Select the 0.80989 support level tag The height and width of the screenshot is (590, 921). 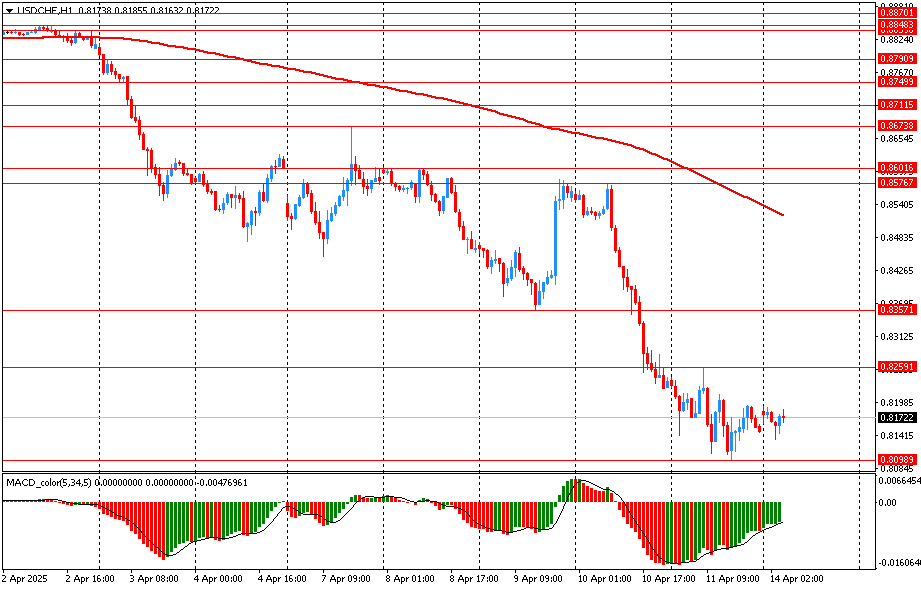pos(895,459)
